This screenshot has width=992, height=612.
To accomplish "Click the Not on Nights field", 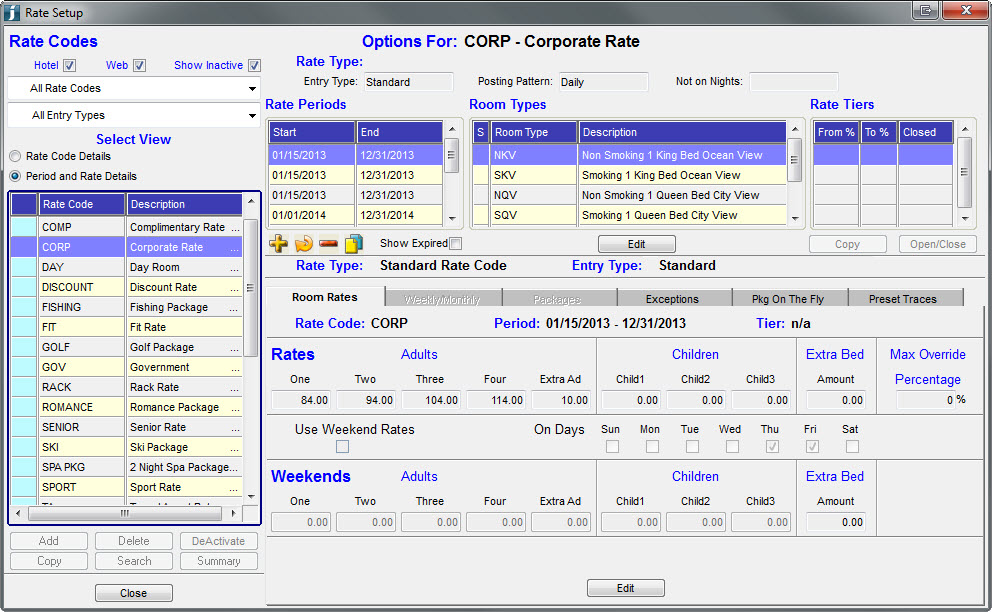I will [793, 82].
